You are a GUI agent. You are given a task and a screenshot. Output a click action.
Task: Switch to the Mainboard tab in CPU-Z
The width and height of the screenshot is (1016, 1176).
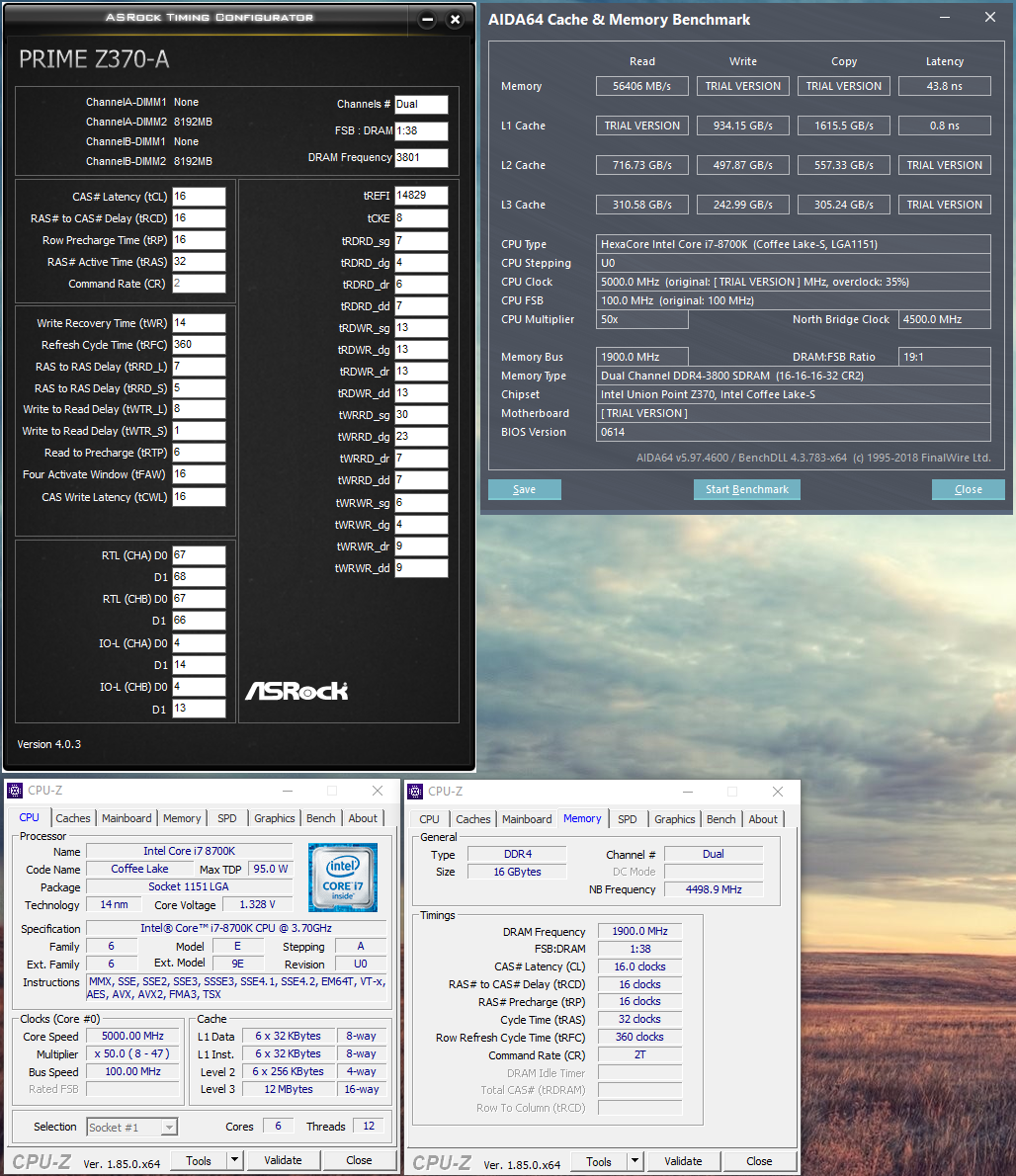(x=127, y=817)
